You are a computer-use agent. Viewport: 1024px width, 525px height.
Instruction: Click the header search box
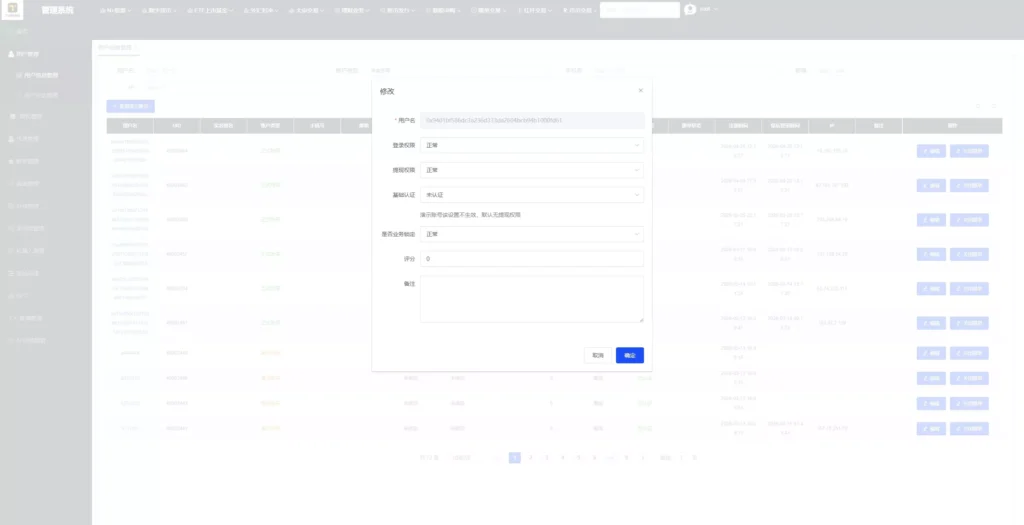pyautogui.click(x=639, y=10)
